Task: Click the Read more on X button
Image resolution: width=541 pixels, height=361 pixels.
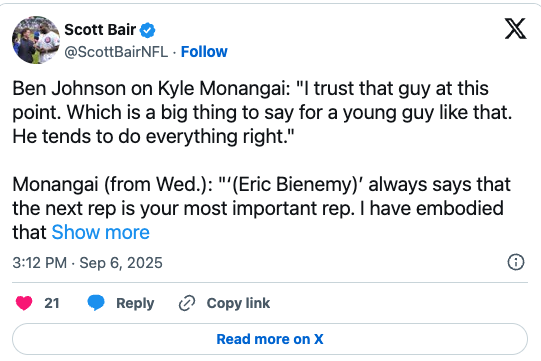Action: click(270, 339)
